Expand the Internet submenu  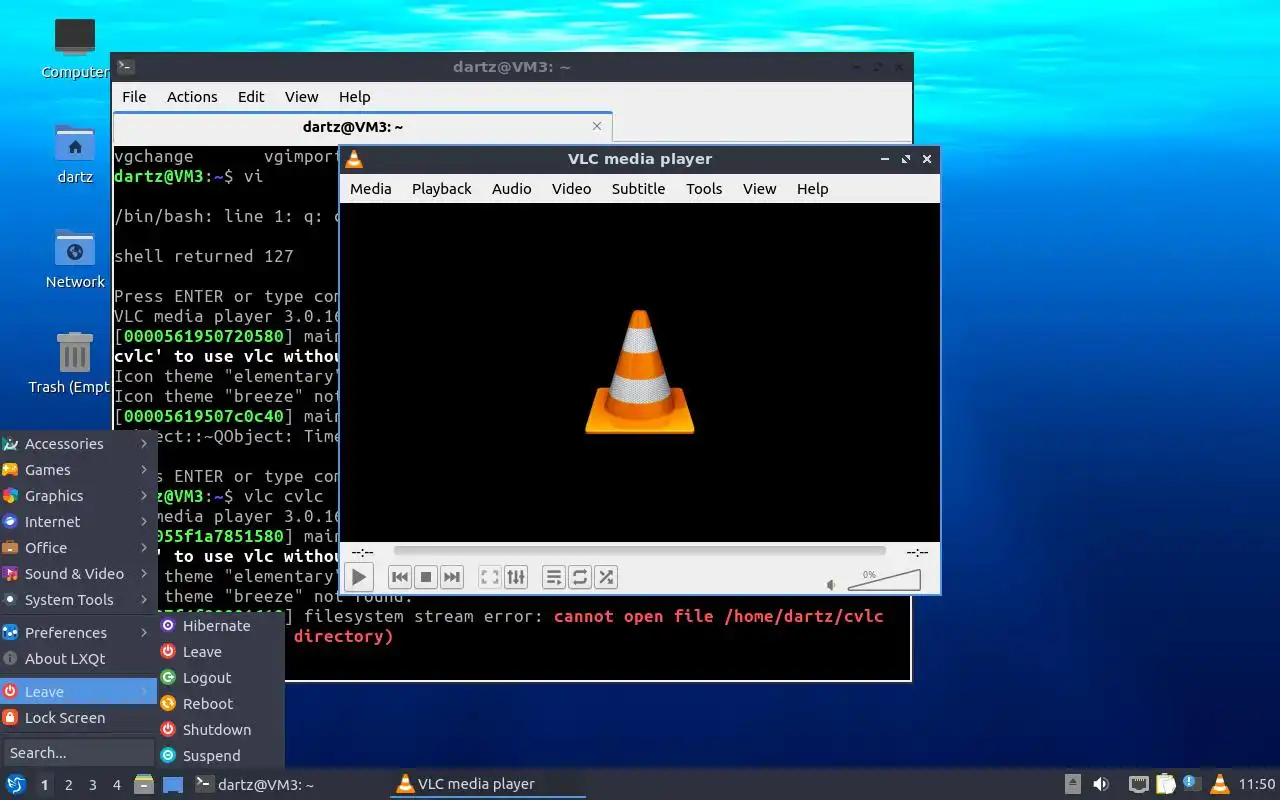click(78, 522)
